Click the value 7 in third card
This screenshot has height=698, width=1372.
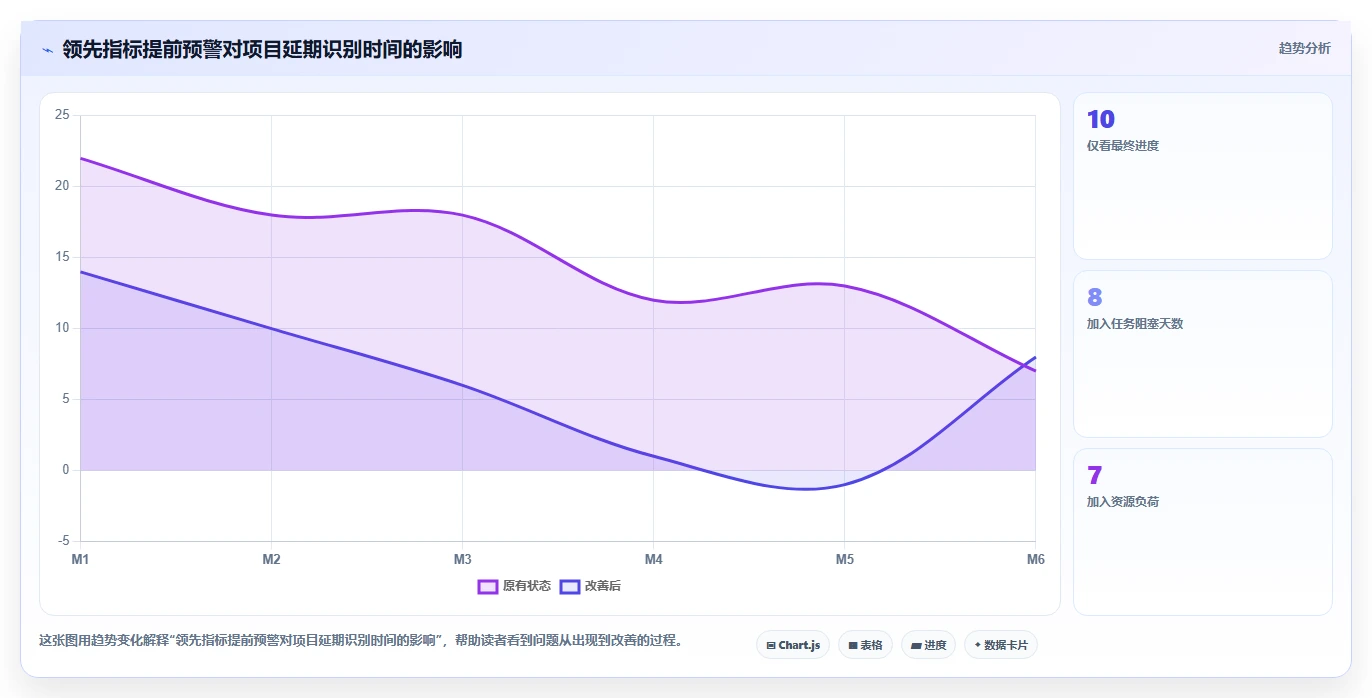pyautogui.click(x=1094, y=476)
